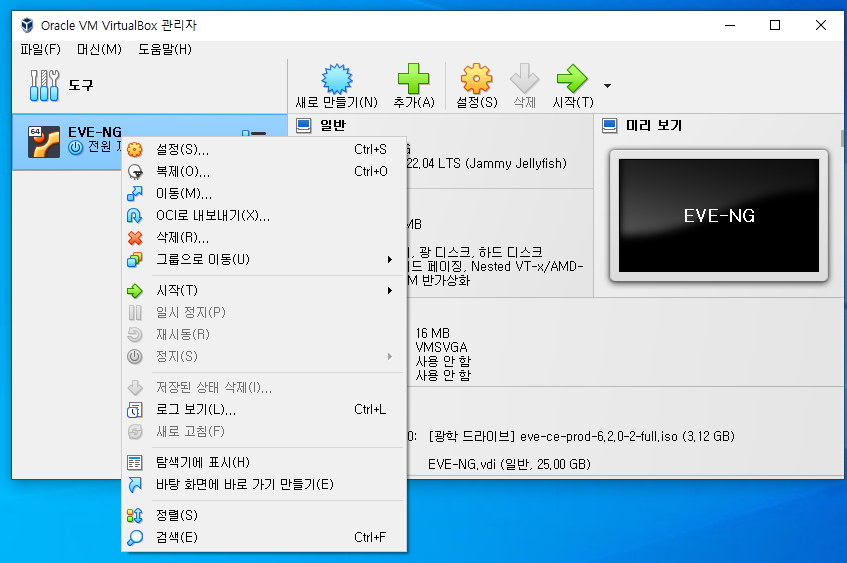Click the 22.04 LTS (Jammy Jellyfish) text
This screenshot has width=847, height=563.
click(487, 163)
